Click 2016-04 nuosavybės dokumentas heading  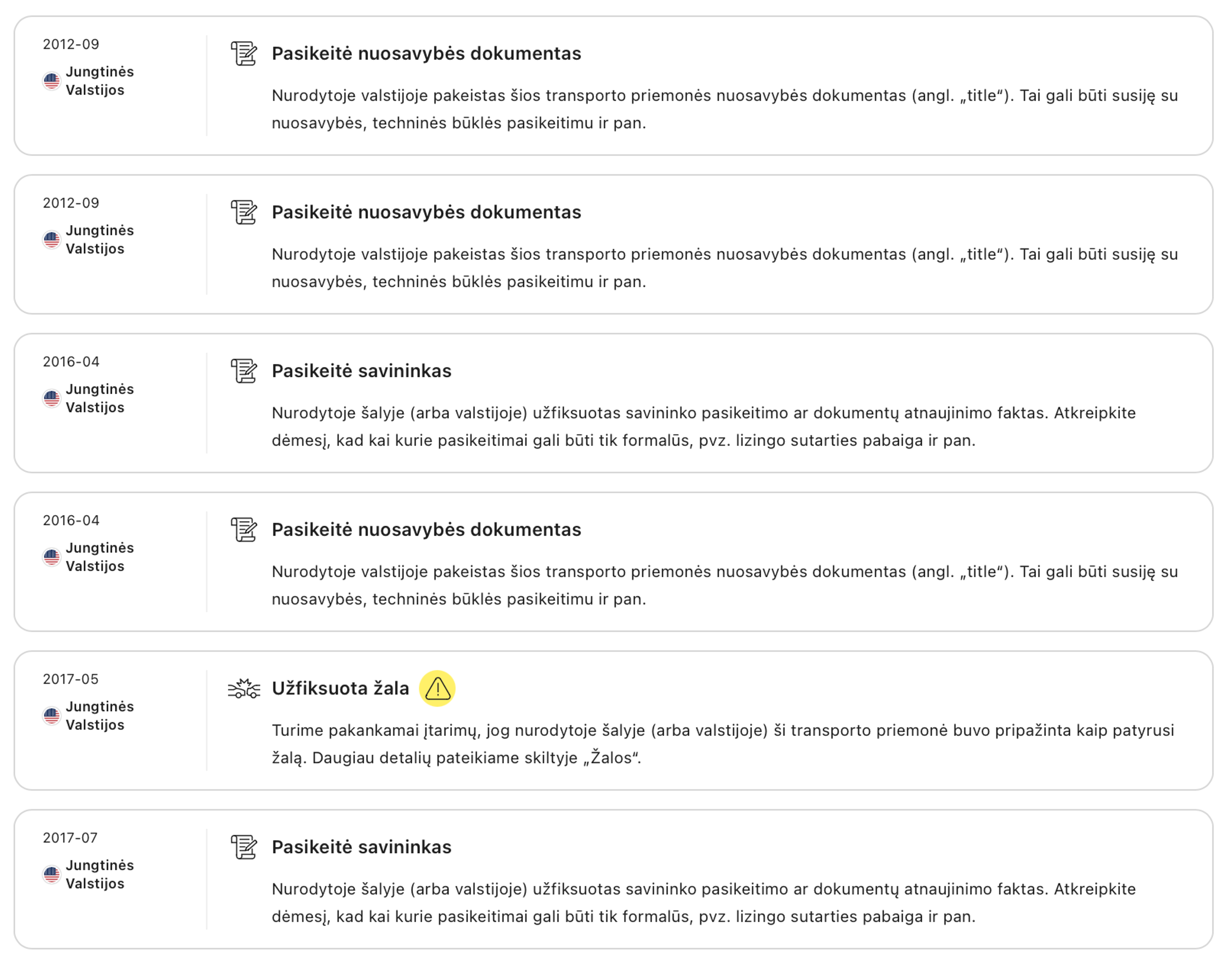click(x=426, y=529)
